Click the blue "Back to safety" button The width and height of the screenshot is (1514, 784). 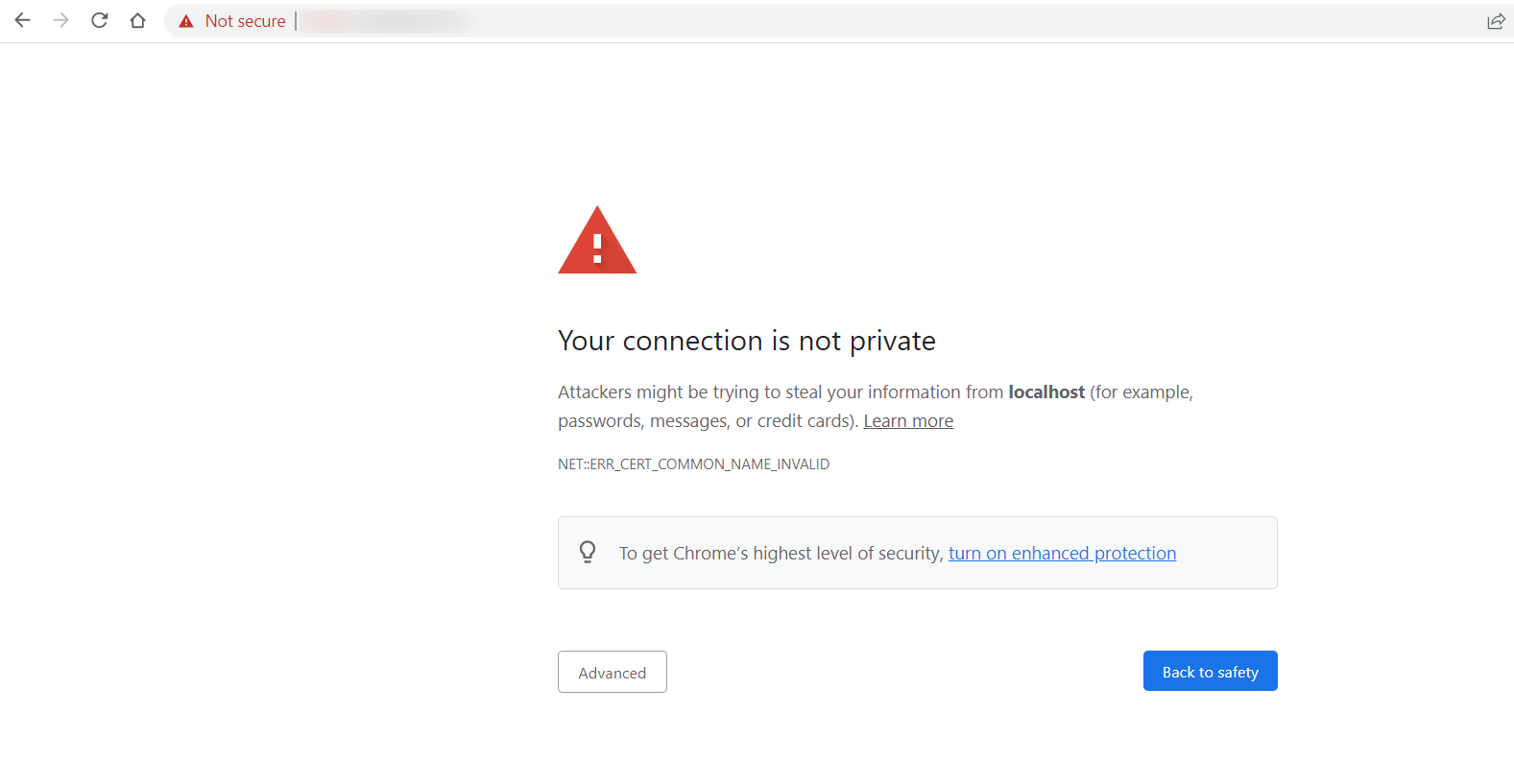tap(1210, 671)
